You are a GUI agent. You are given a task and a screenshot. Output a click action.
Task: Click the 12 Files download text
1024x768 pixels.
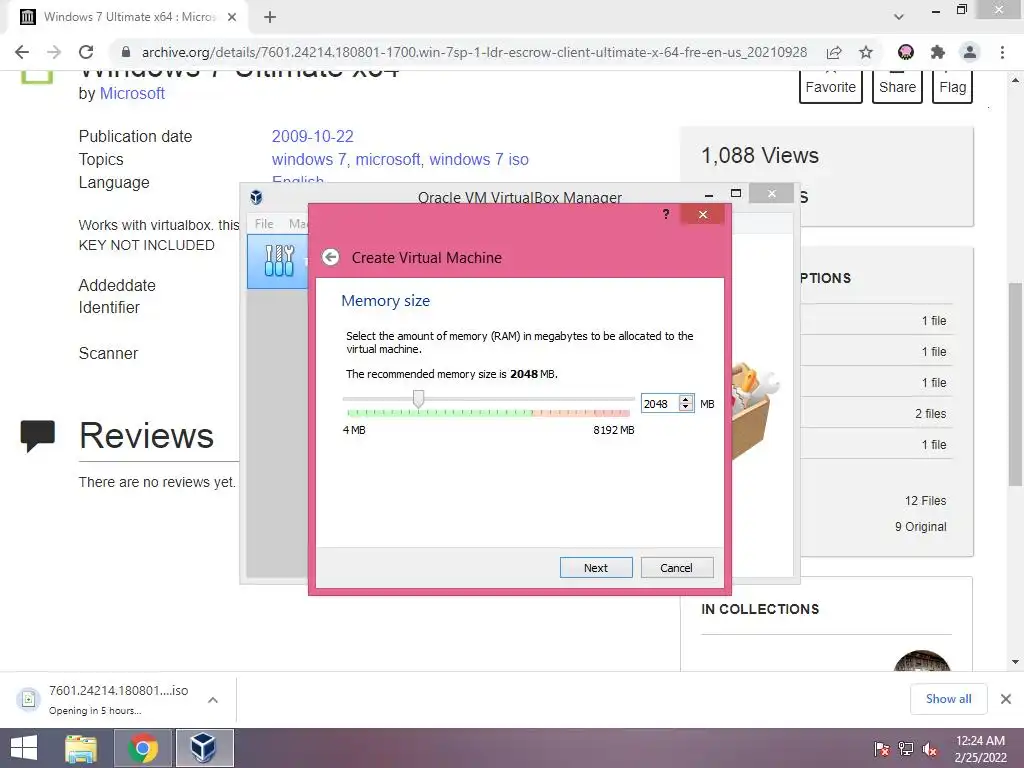(x=925, y=501)
